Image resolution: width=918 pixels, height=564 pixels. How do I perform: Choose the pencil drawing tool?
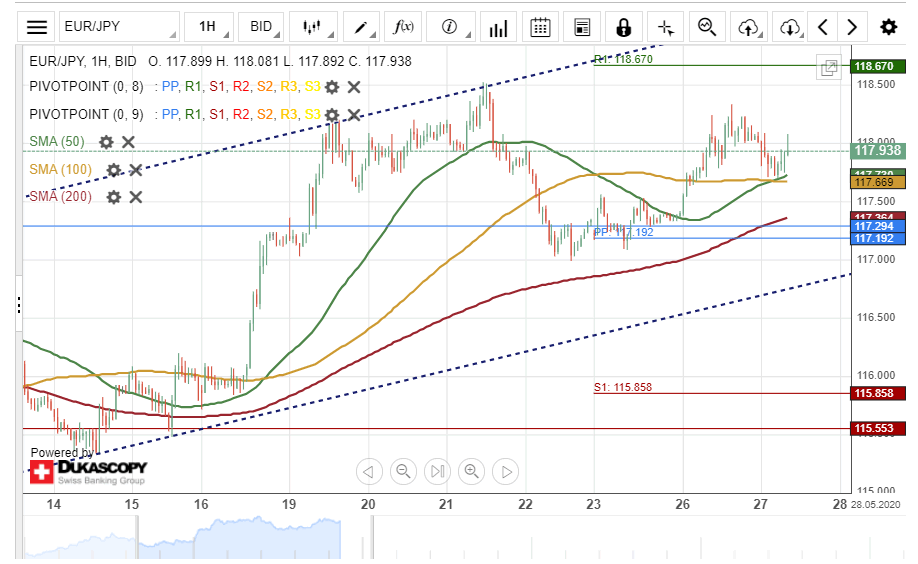click(x=360, y=27)
